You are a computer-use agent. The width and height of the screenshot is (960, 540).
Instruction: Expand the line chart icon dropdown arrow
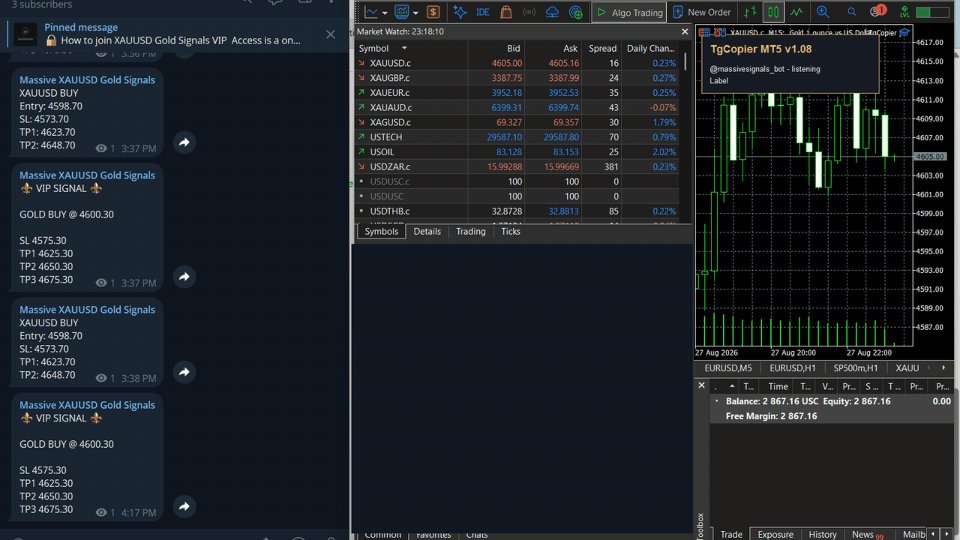click(x=384, y=13)
